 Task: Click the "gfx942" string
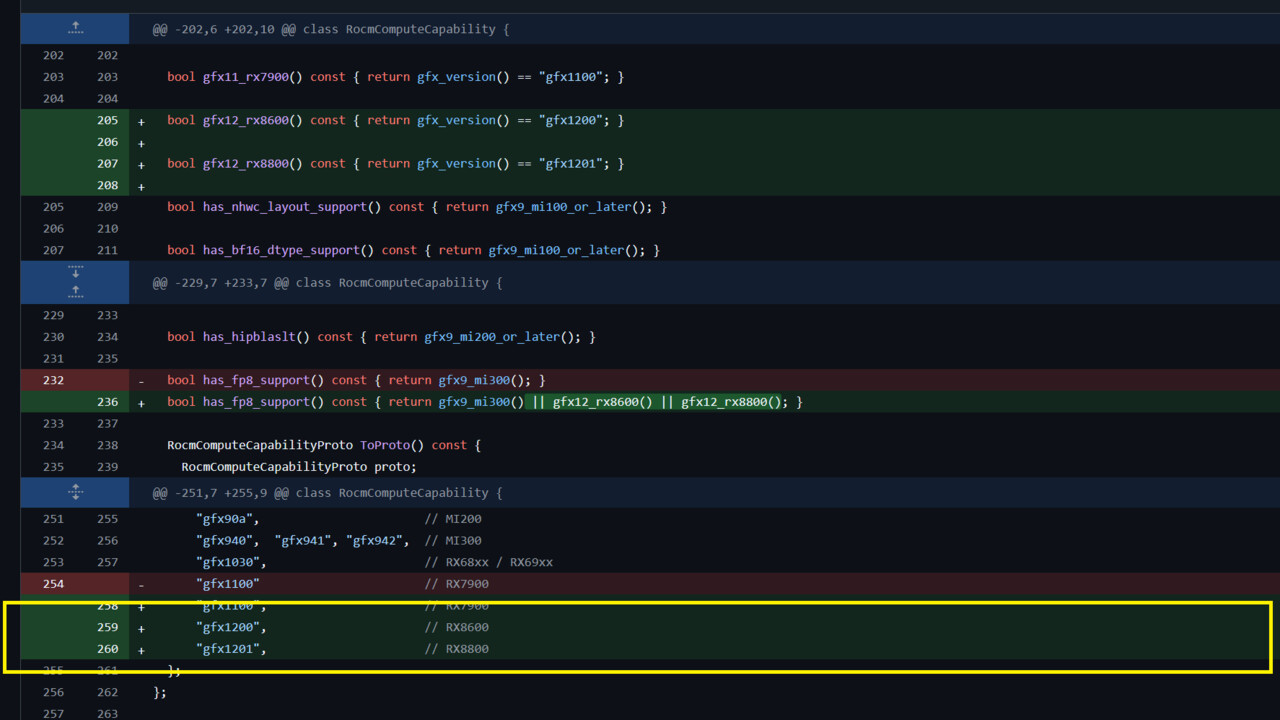click(377, 541)
